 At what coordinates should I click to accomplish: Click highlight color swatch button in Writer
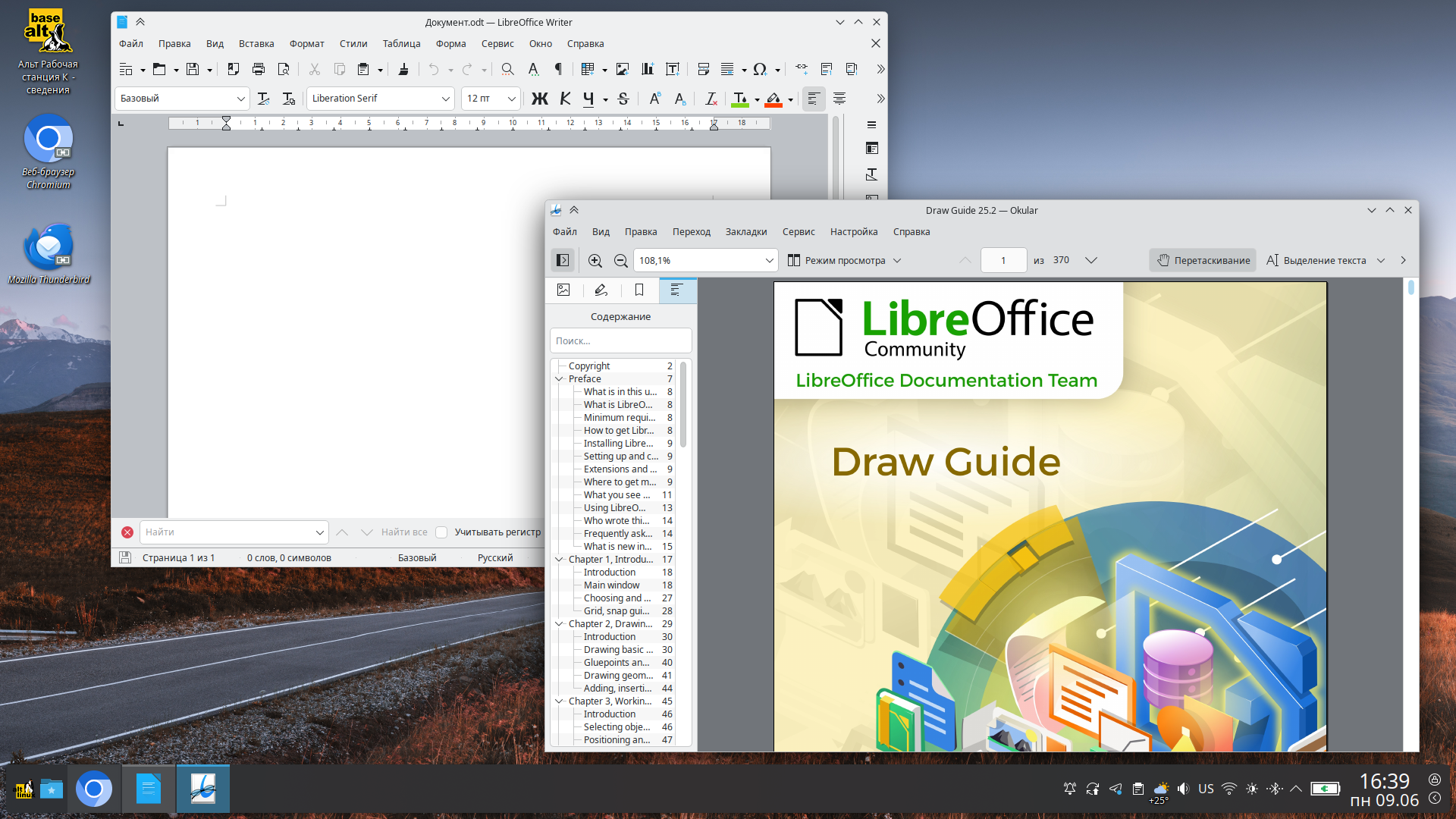(773, 99)
